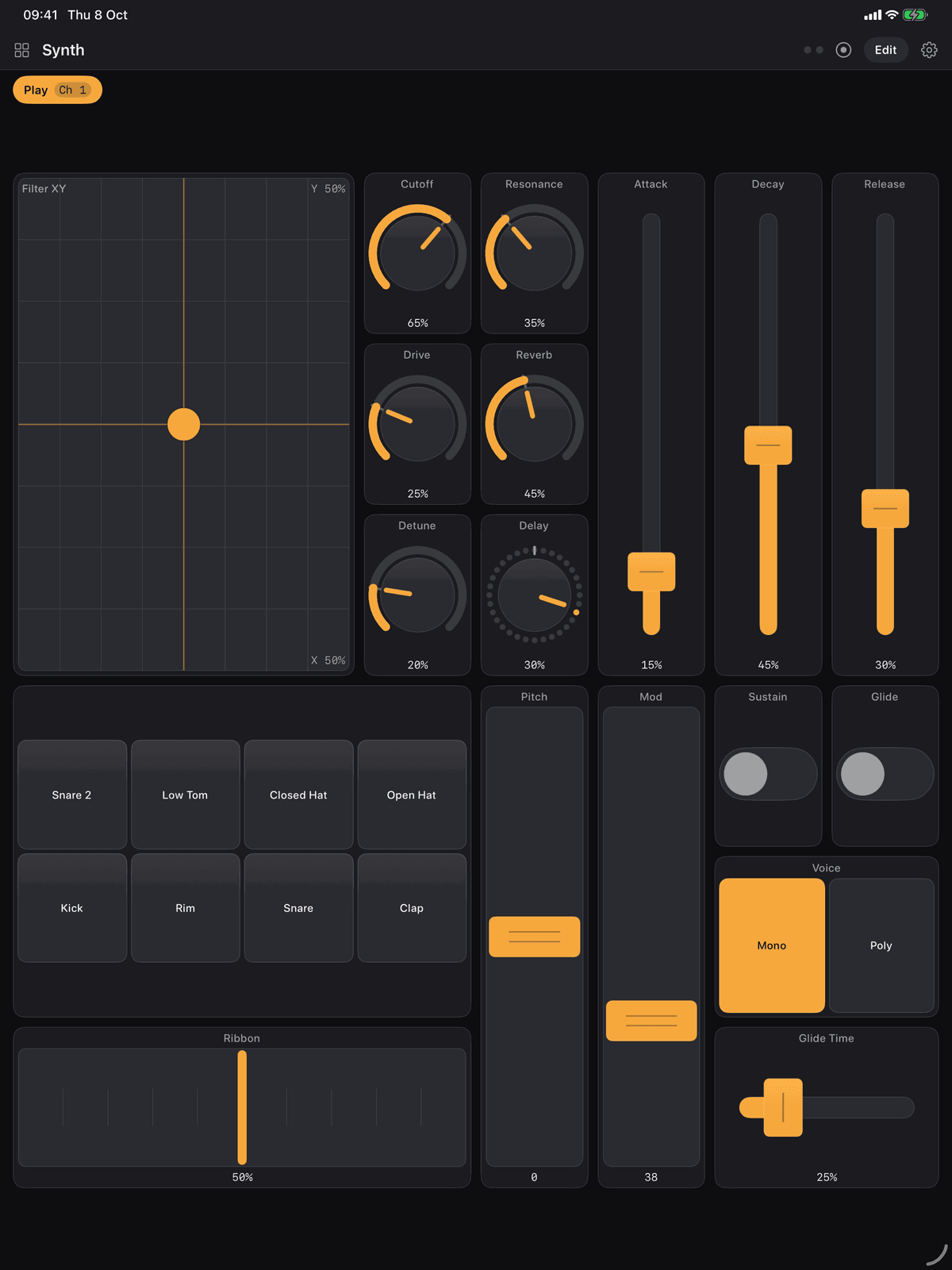Screen dimensions: 952x1270
Task: Click the Ribbon strip marker
Action: [x=242, y=1107]
